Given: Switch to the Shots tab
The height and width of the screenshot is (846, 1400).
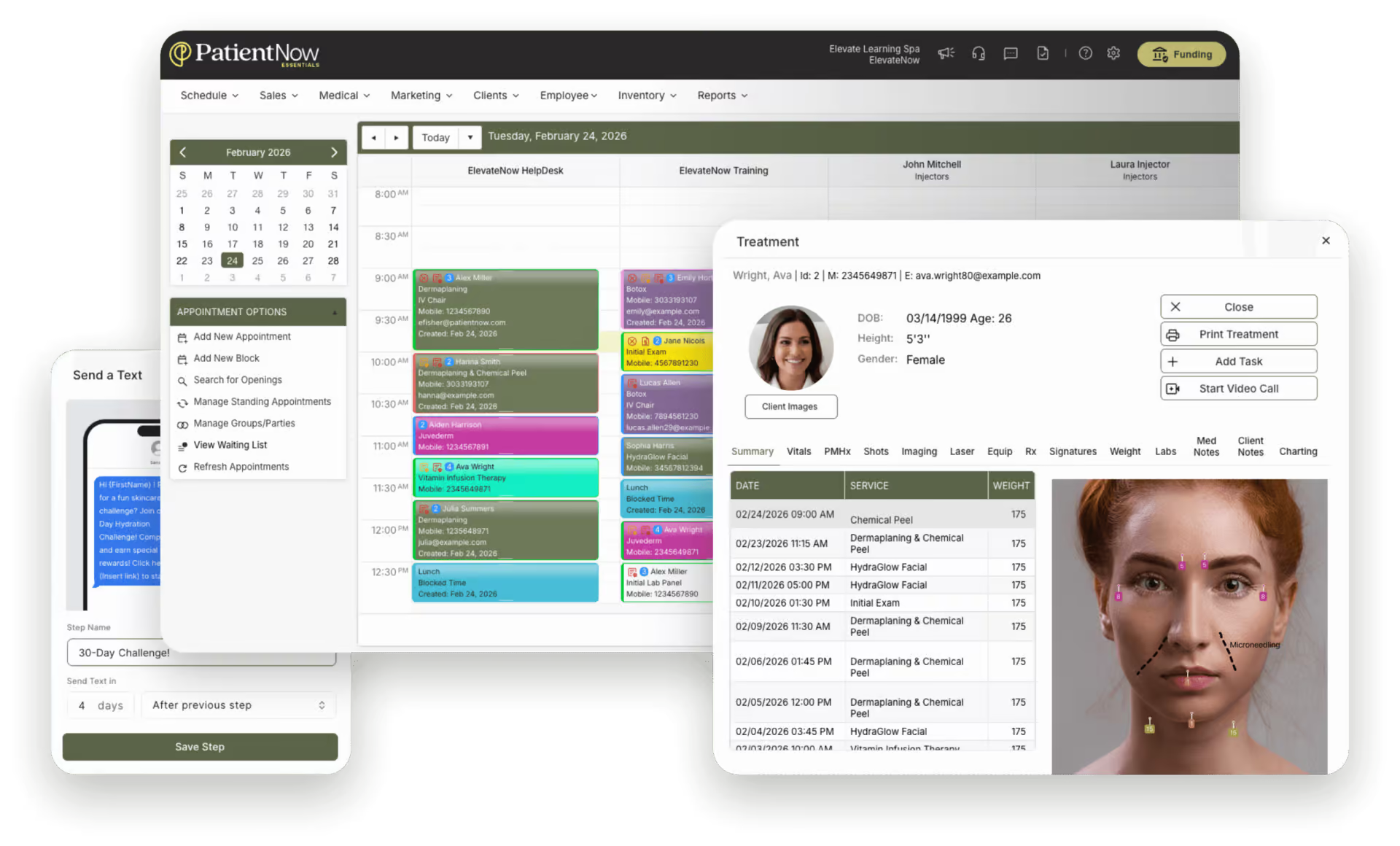Looking at the screenshot, I should (876, 452).
